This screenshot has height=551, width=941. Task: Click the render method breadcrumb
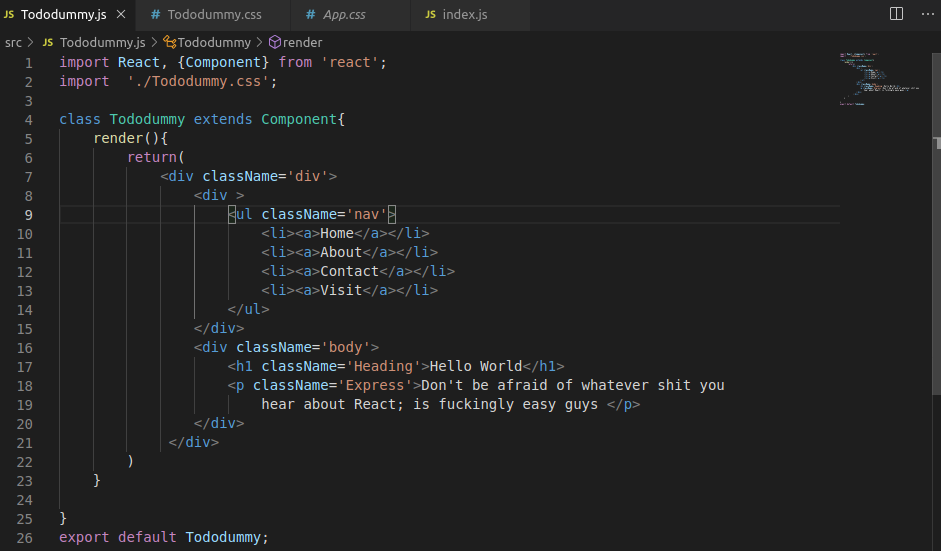pyautogui.click(x=302, y=43)
